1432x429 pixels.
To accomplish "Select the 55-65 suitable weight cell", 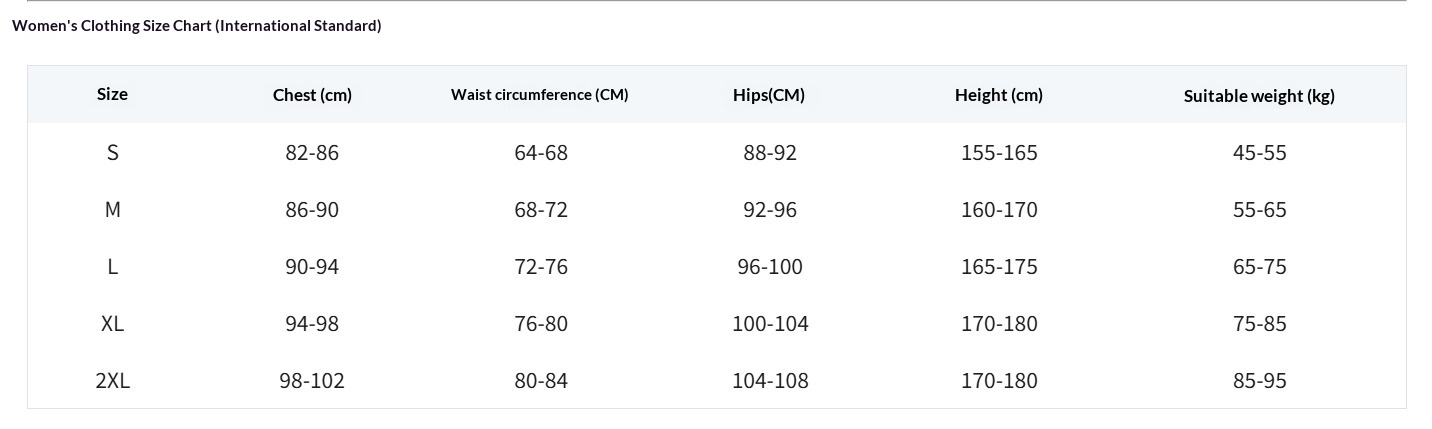I will coord(1260,209).
